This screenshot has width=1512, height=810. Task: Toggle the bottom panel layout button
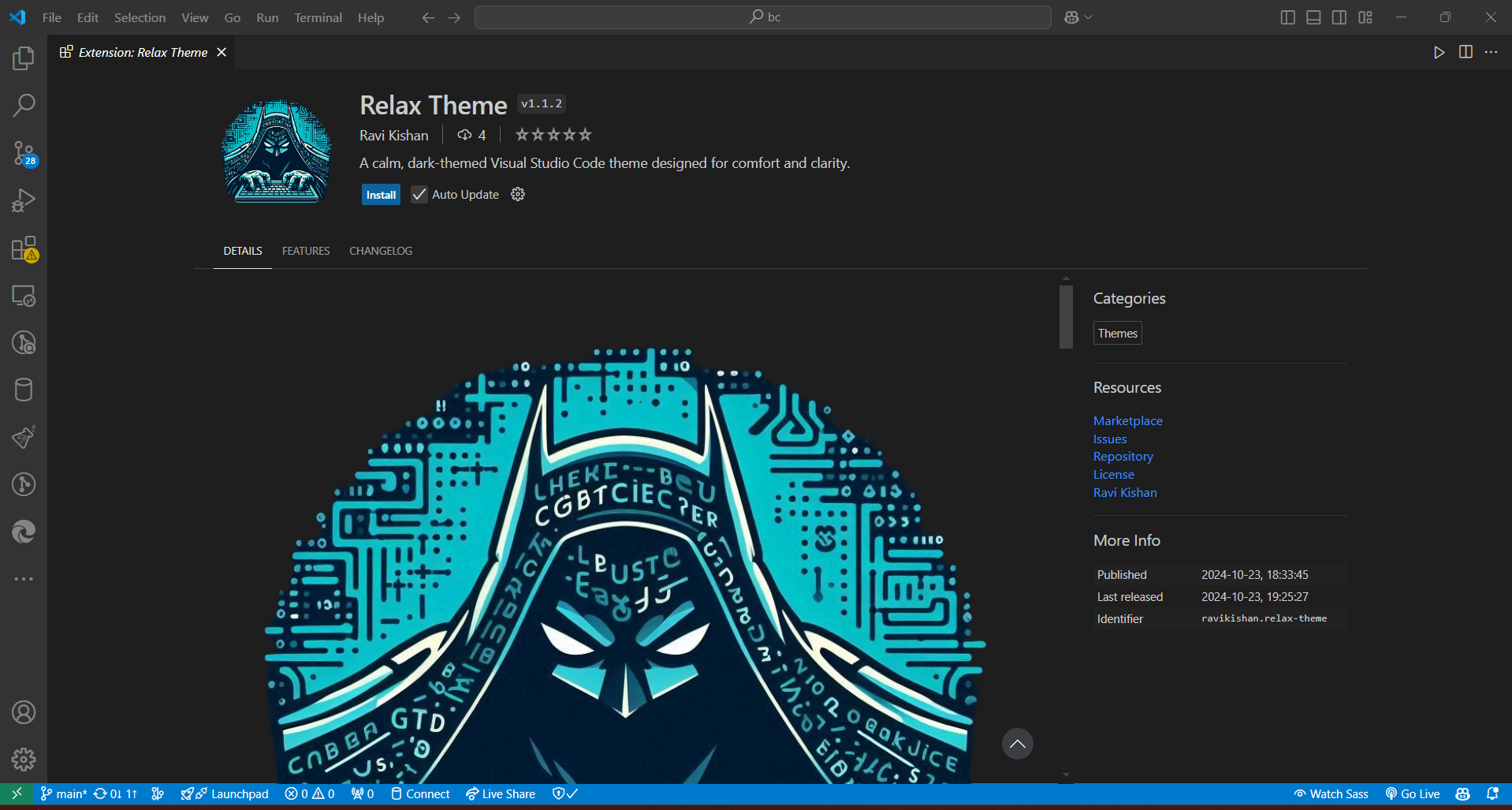(1313, 17)
